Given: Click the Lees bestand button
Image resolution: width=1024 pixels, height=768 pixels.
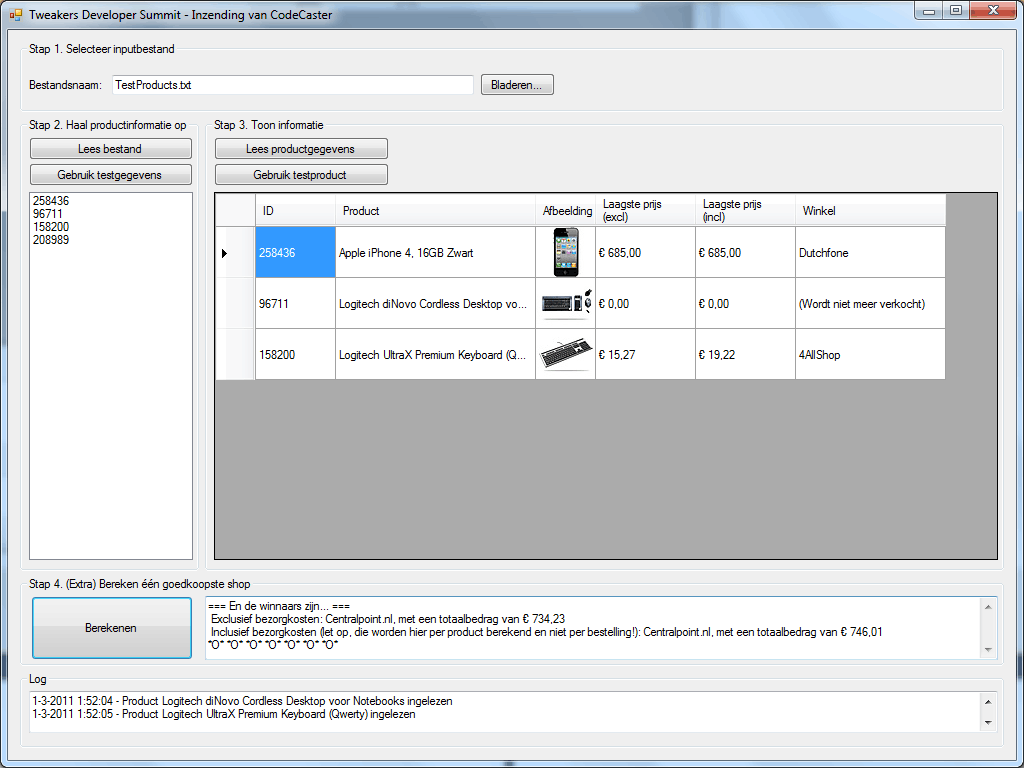Looking at the screenshot, I should 110,149.
